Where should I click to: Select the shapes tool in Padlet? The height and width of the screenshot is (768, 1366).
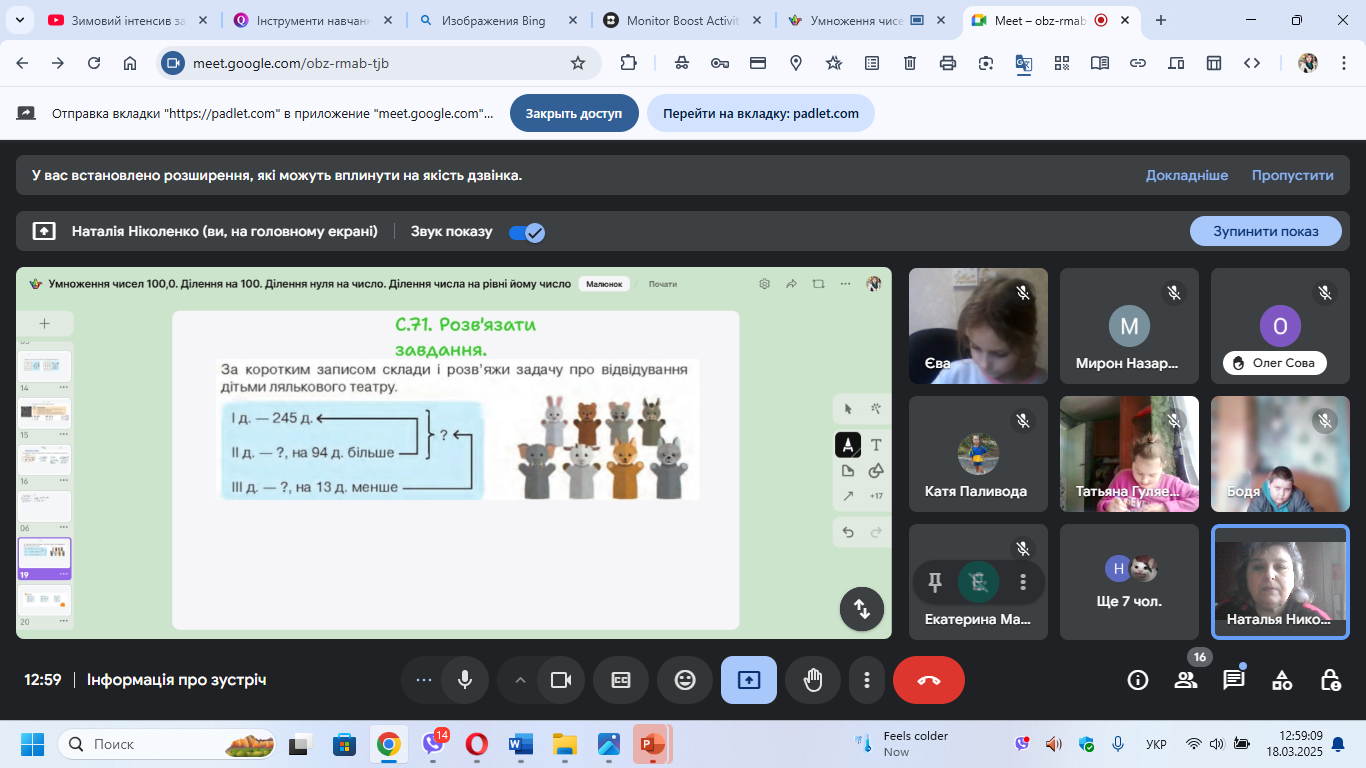point(876,471)
